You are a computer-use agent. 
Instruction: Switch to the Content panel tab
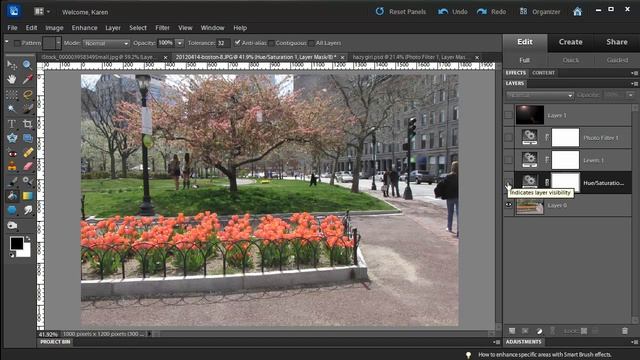pyautogui.click(x=543, y=73)
